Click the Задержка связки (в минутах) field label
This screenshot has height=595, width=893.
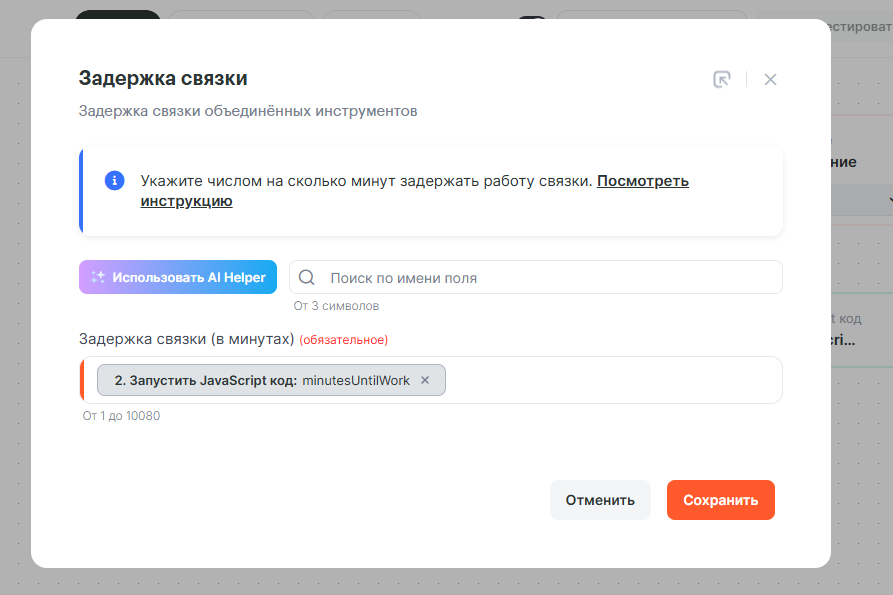tap(186, 339)
